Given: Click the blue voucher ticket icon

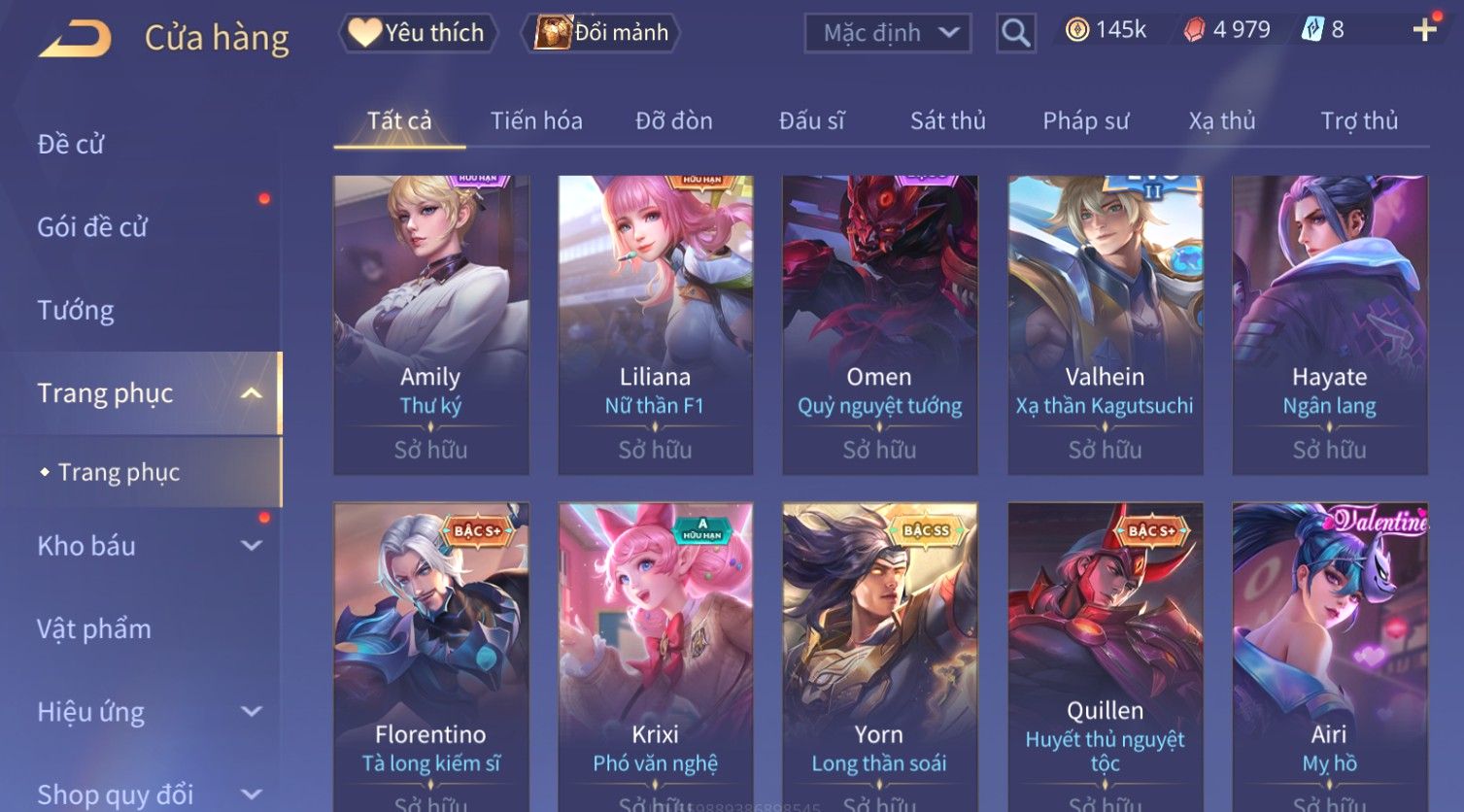Looking at the screenshot, I should click(1312, 30).
